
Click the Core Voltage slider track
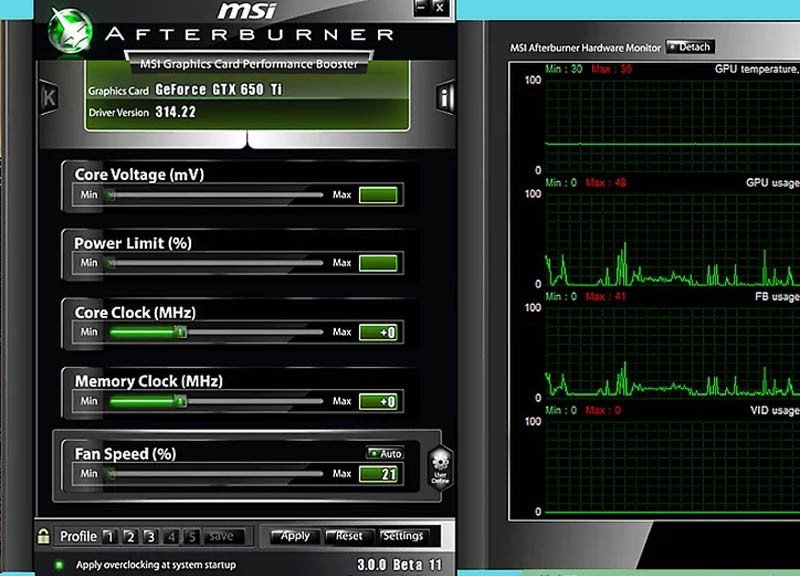pyautogui.click(x=215, y=194)
